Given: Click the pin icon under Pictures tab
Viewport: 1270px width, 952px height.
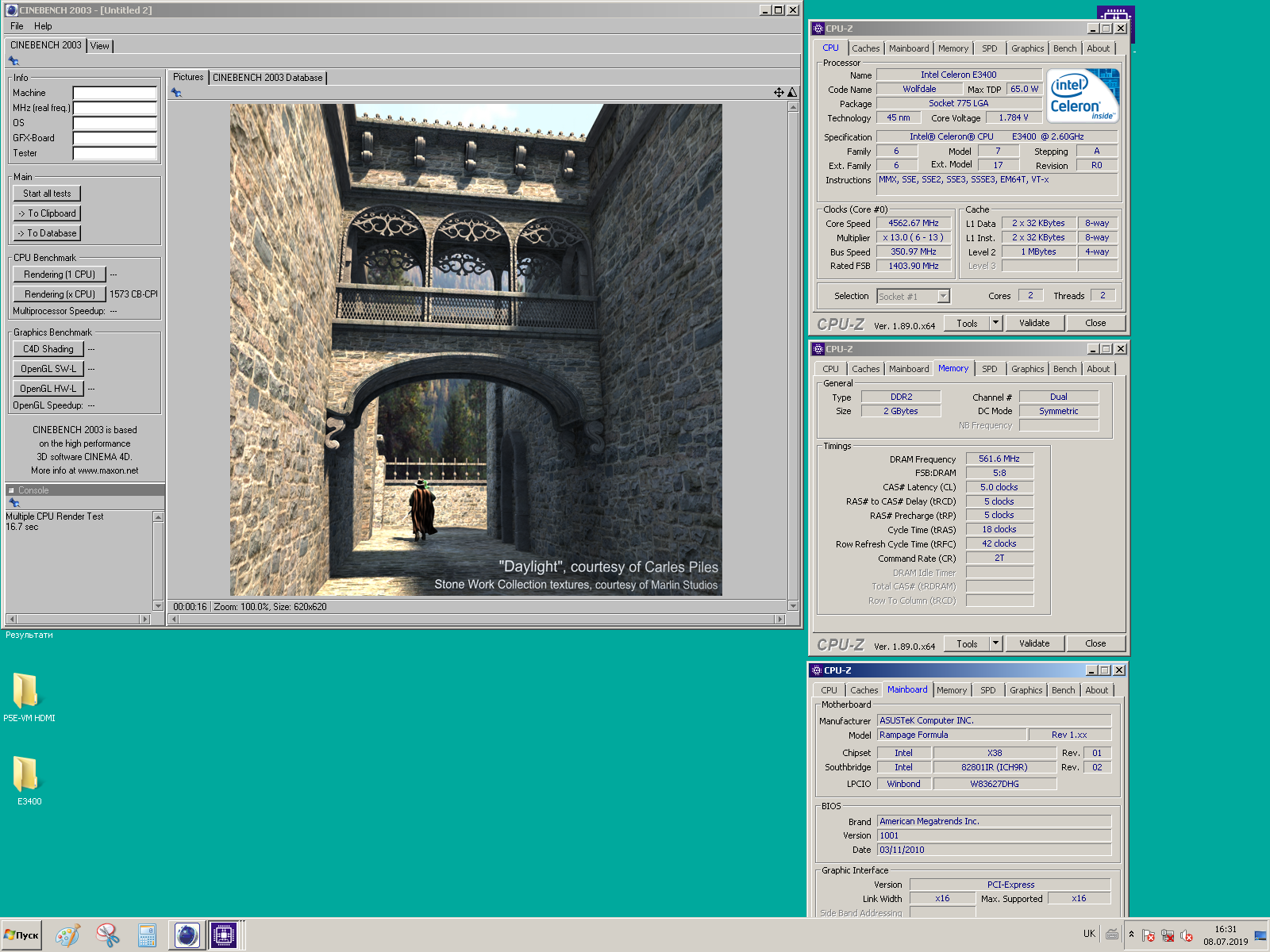Looking at the screenshot, I should coord(176,93).
